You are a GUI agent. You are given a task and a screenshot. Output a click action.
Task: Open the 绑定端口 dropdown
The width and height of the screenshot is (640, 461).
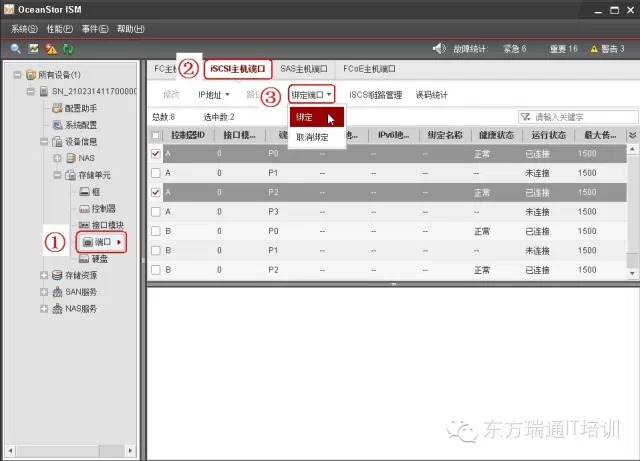pos(311,95)
